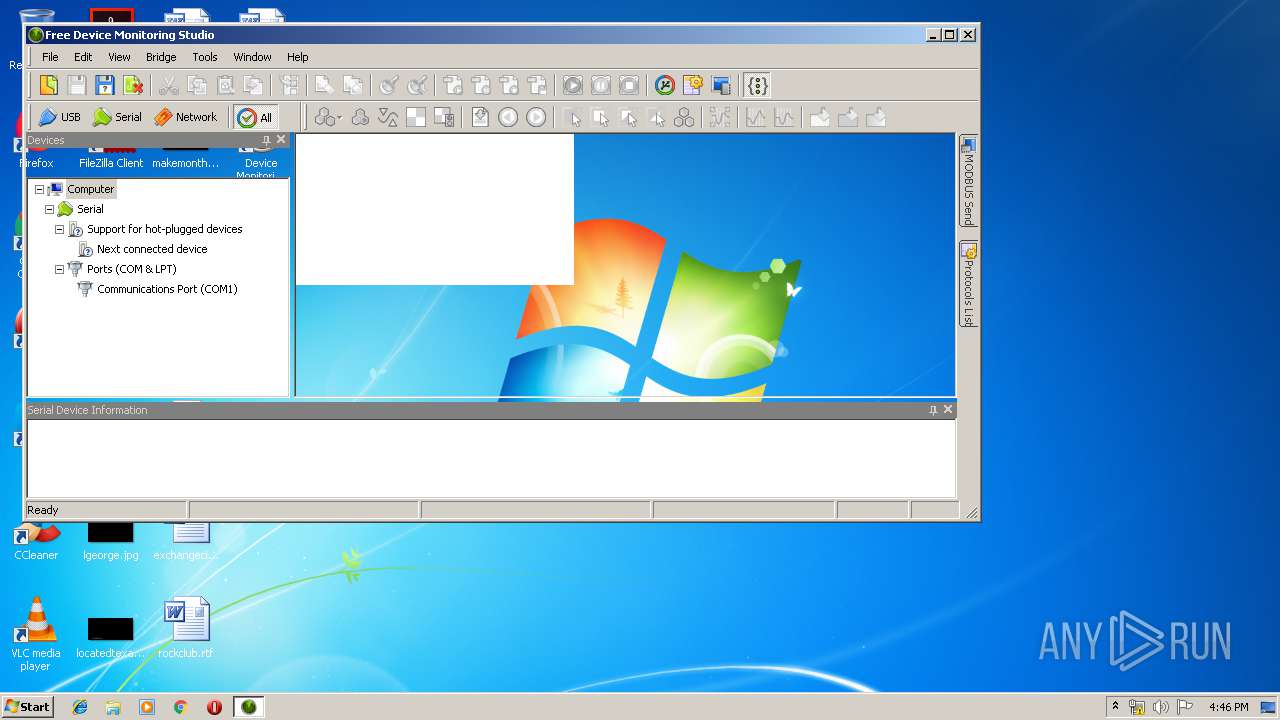Screen dimensions: 1280x720
Task: Click the grayed-out Save floppy icon
Action: click(x=76, y=85)
